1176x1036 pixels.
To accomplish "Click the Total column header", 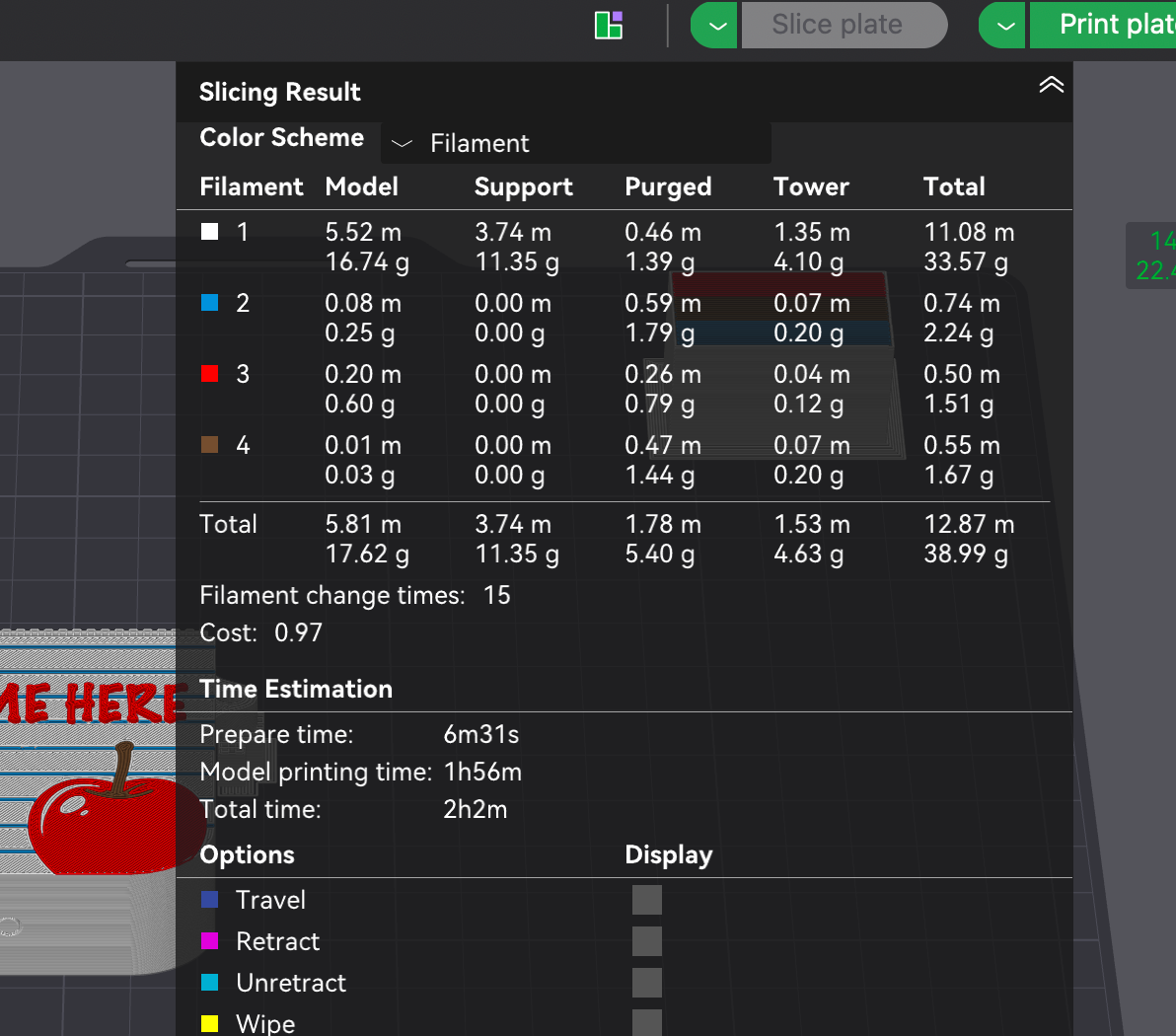I will click(954, 186).
